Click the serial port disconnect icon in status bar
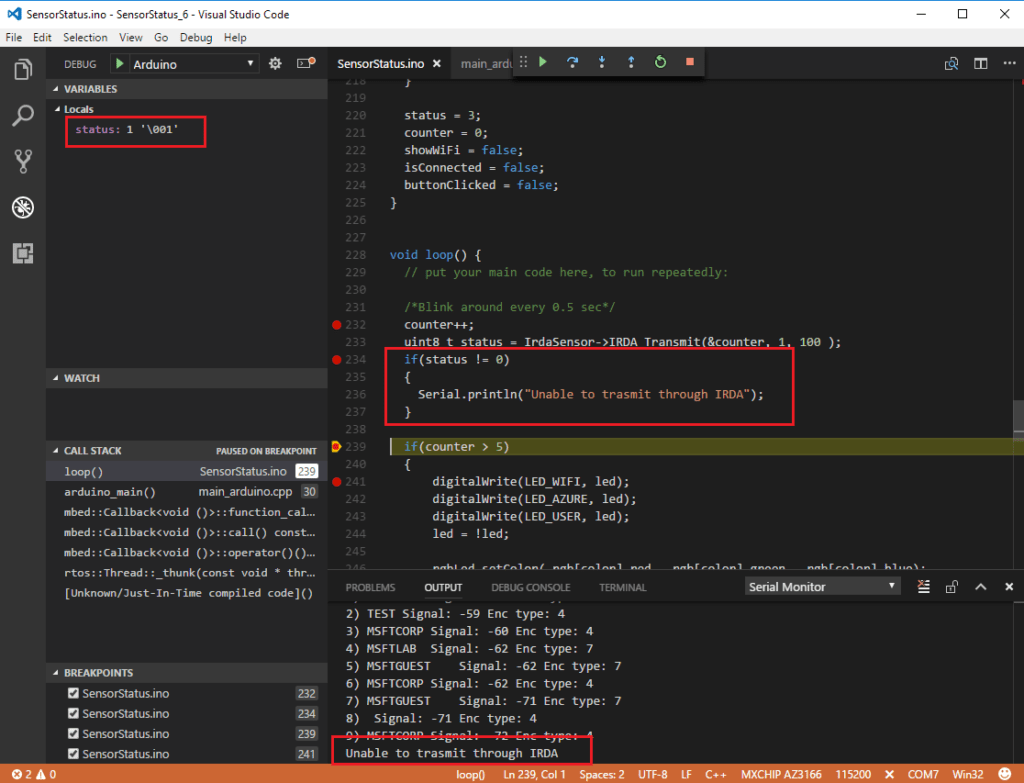The height and width of the screenshot is (783, 1024). pyautogui.click(x=889, y=774)
